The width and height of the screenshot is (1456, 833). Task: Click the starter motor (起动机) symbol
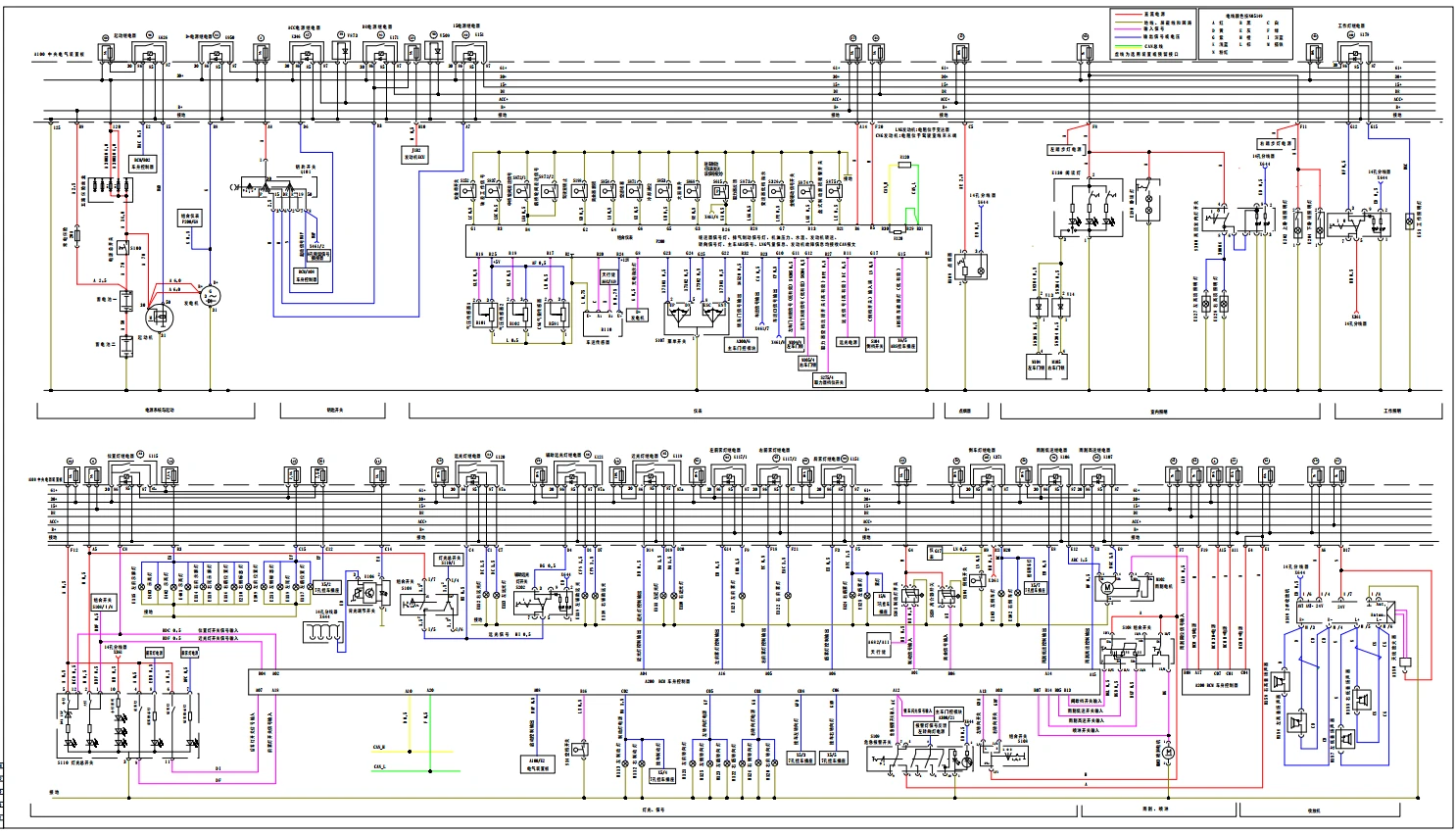pos(159,318)
